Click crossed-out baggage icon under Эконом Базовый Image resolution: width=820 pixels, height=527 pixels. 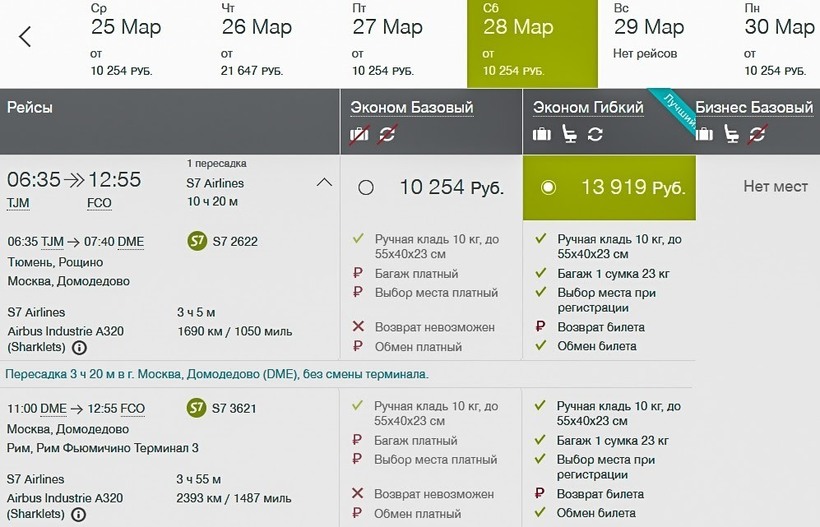359,135
